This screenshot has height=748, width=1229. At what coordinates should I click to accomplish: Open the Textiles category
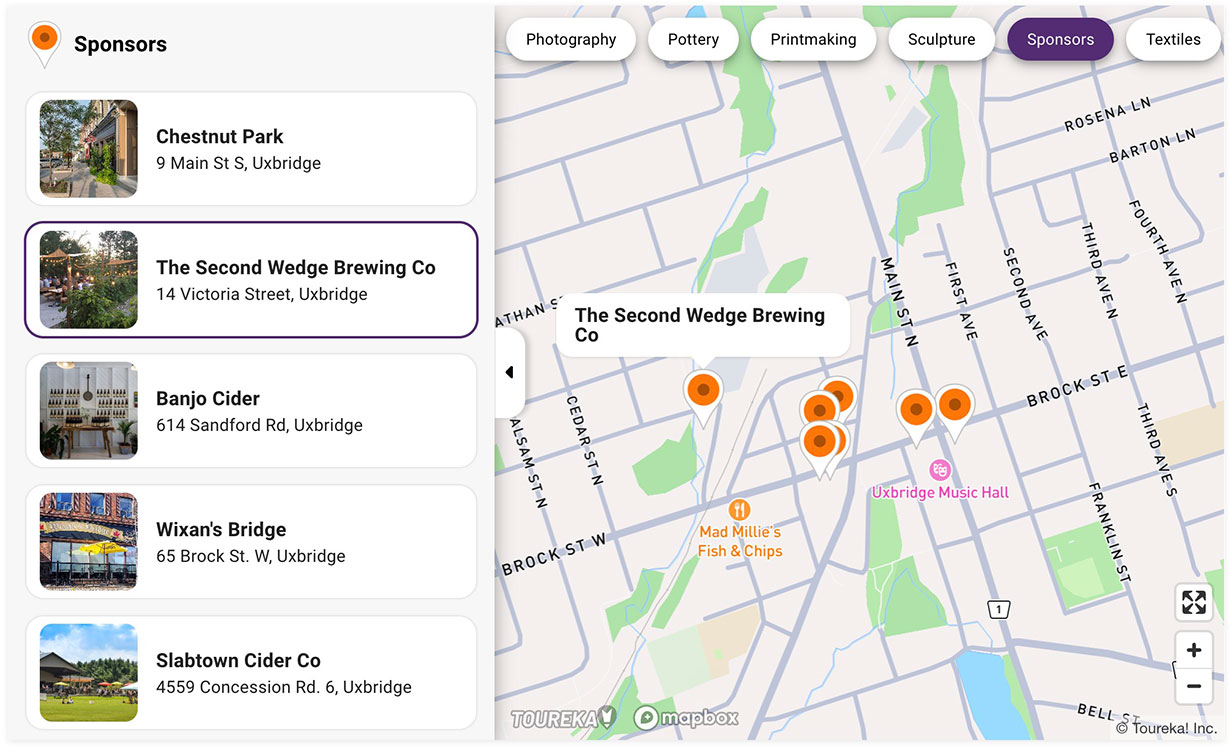[1173, 40]
